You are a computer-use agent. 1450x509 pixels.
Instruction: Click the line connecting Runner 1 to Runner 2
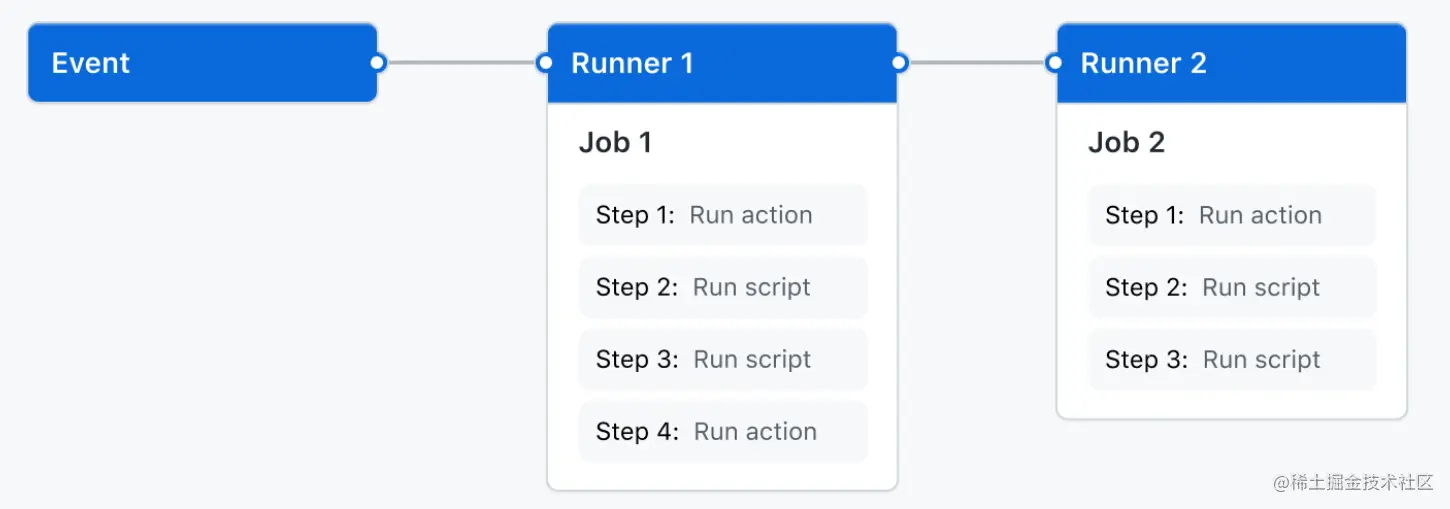click(977, 63)
